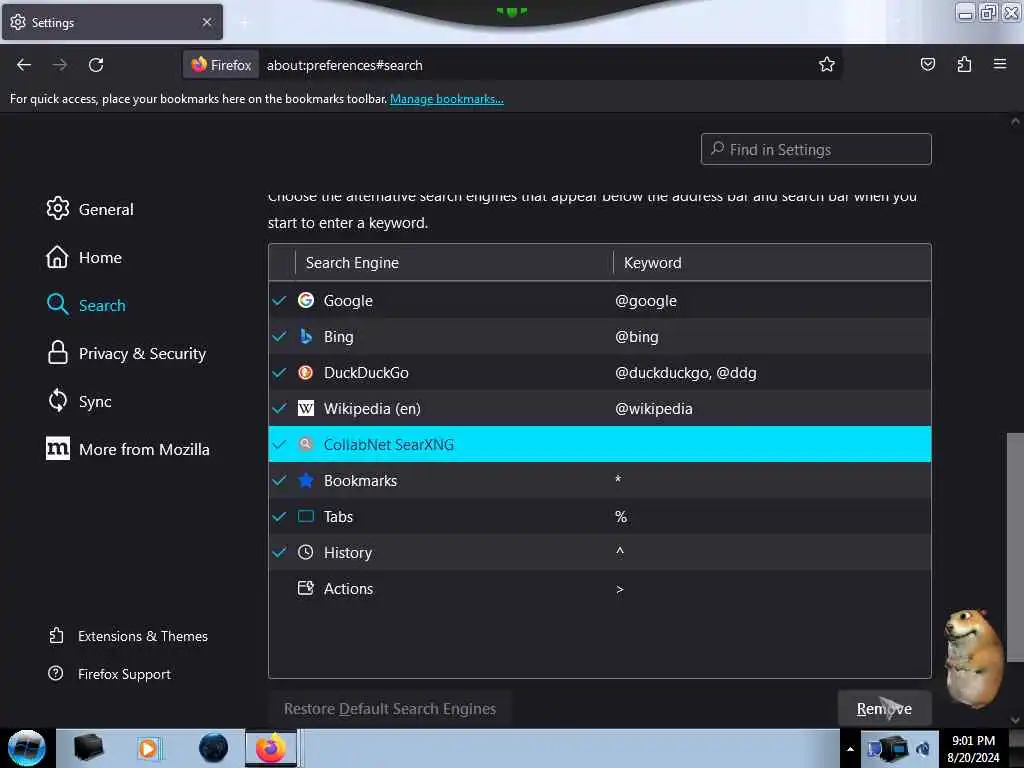1024x768 pixels.
Task: Click the Bing engine icon
Action: pos(306,336)
